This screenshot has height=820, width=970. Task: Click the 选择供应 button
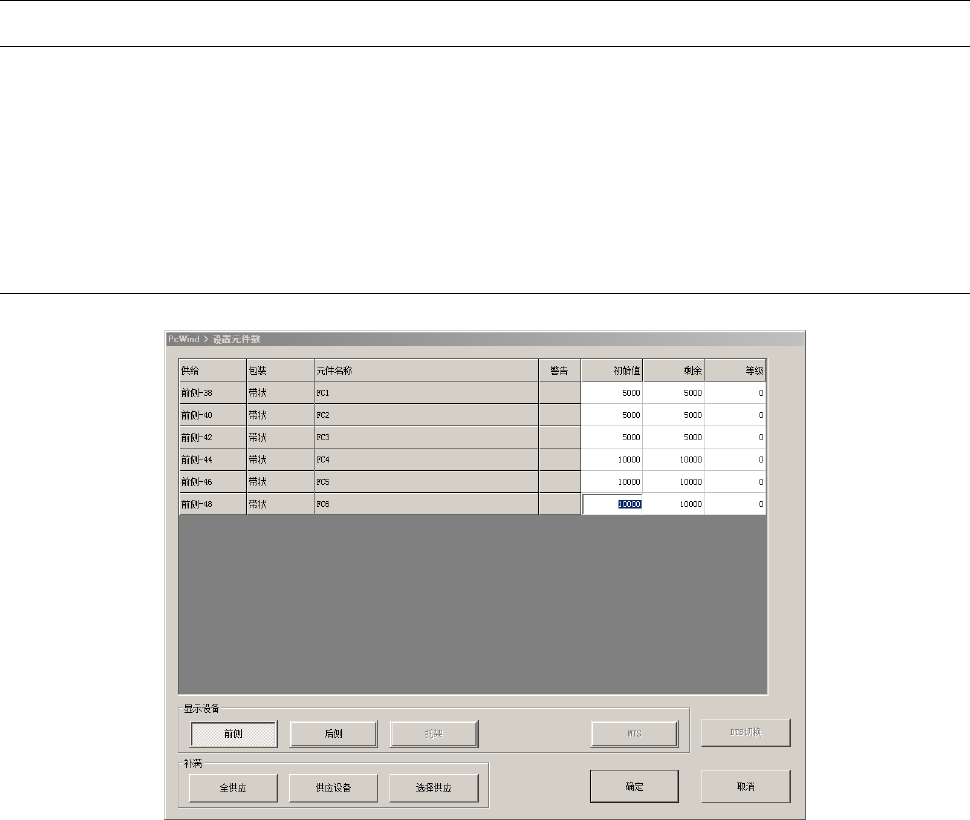coord(434,788)
